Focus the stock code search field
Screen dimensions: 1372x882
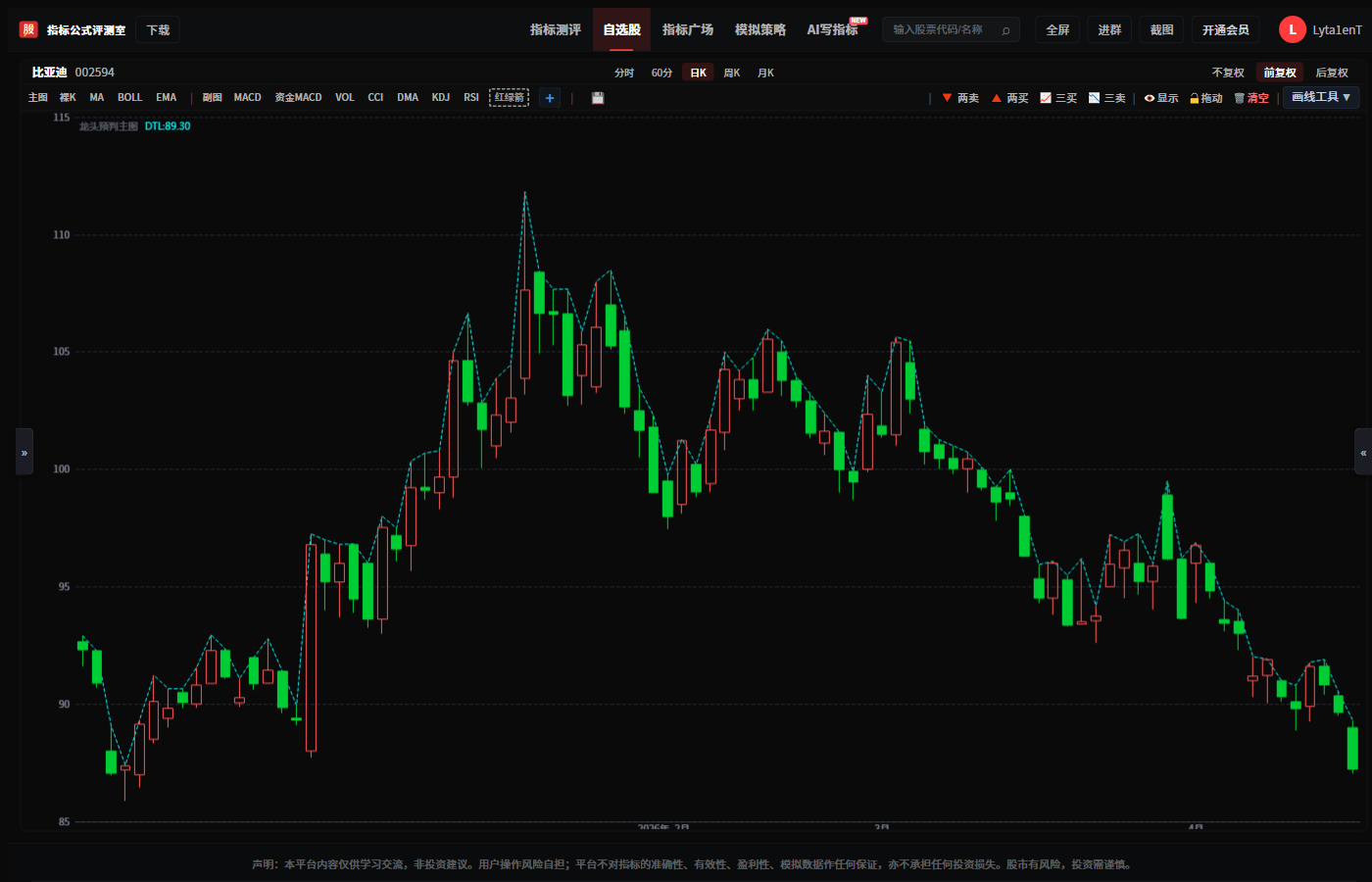[941, 30]
